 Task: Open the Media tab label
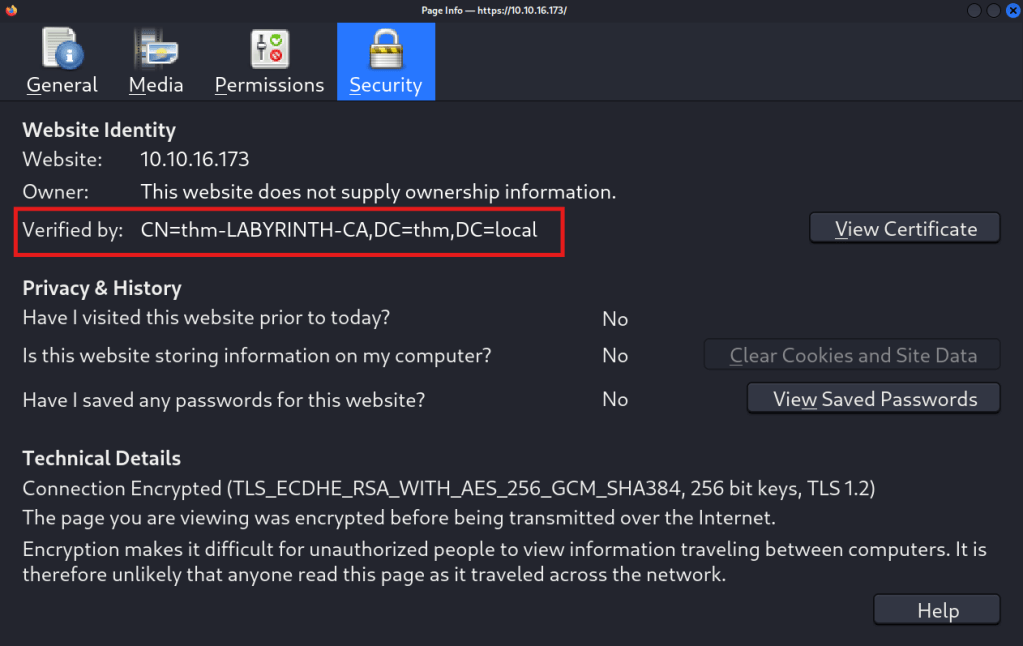[x=156, y=85]
